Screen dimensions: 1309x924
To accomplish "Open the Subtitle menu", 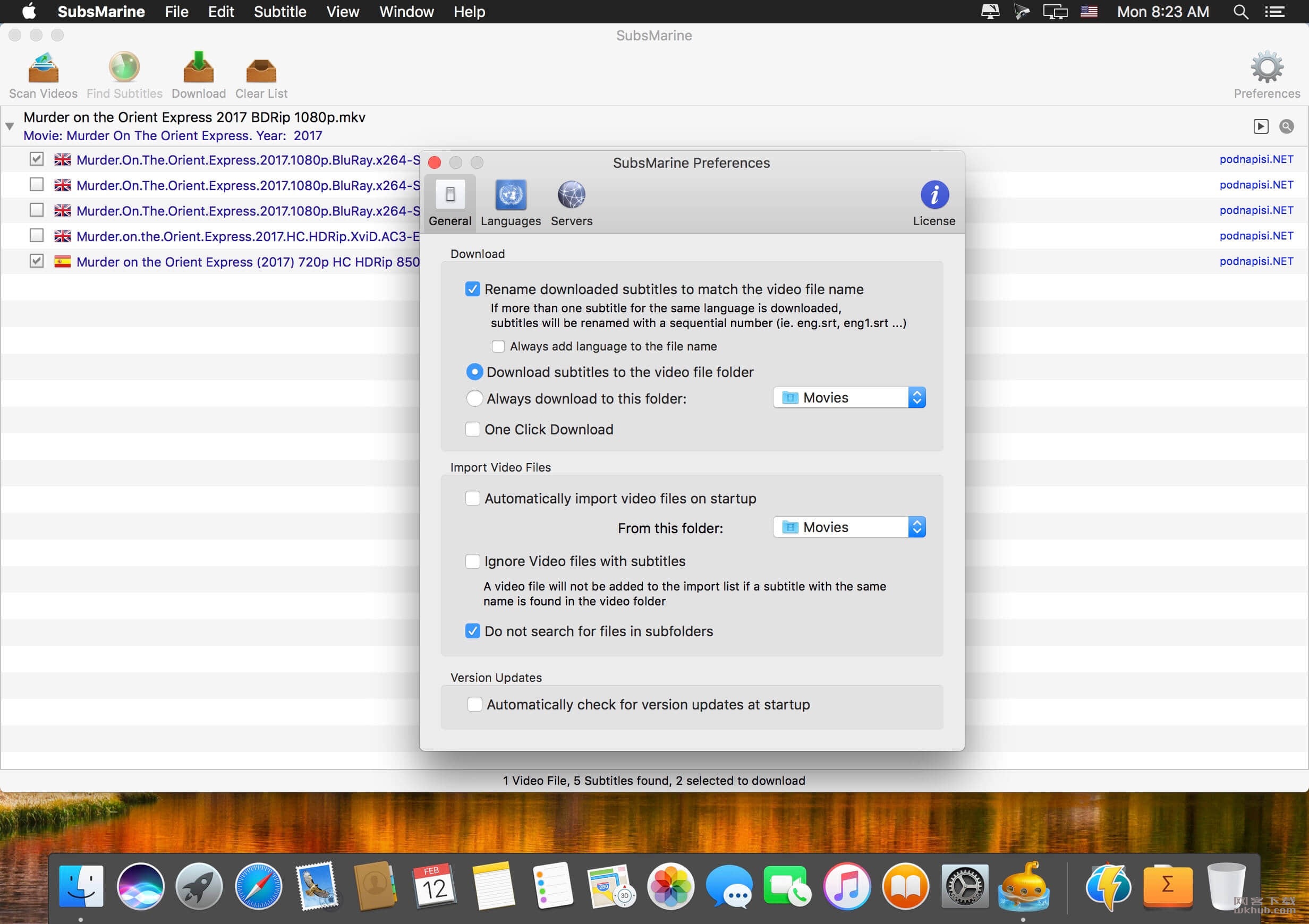I will tap(280, 11).
